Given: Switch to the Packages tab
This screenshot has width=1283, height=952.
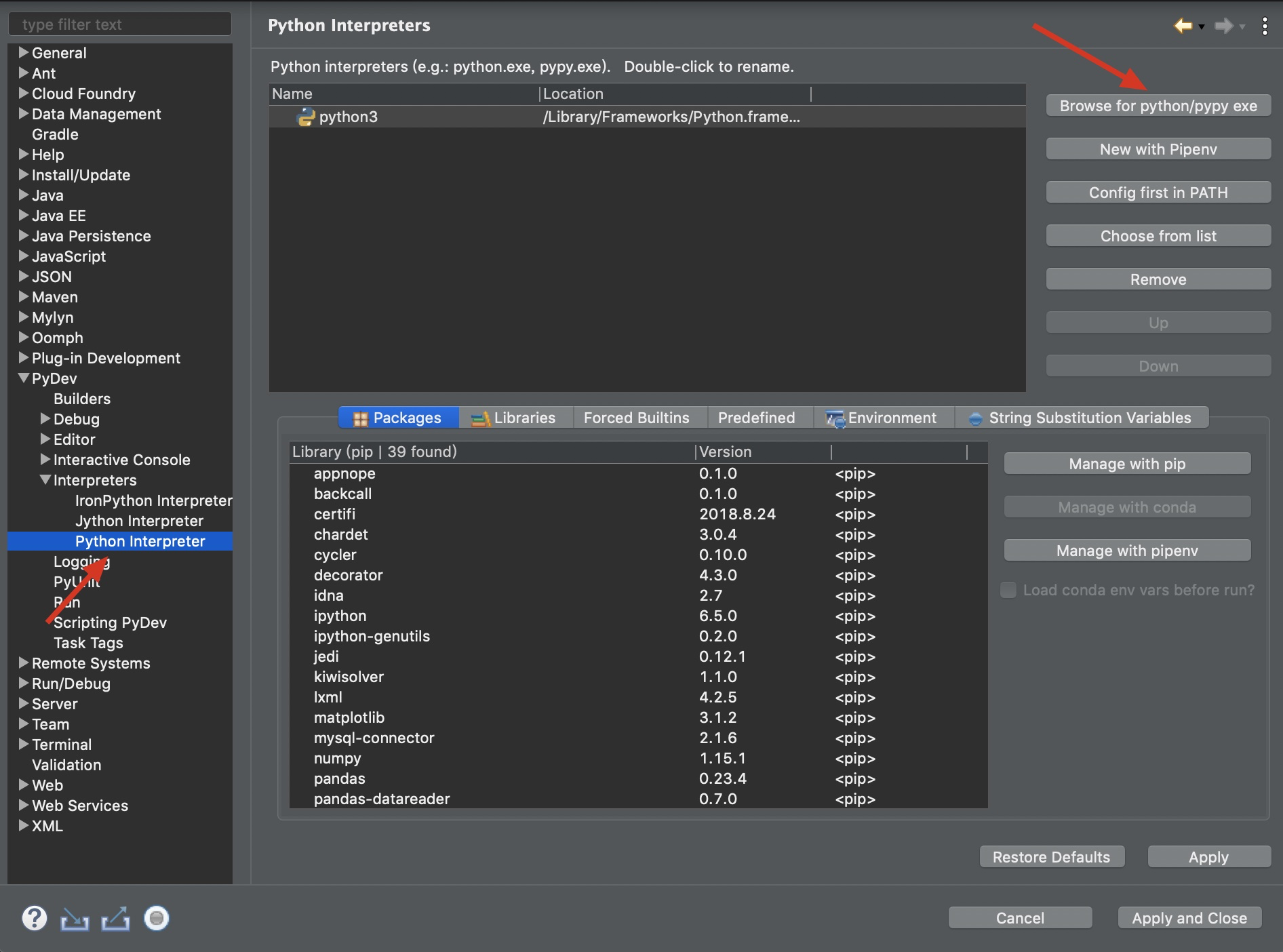Looking at the screenshot, I should click(x=398, y=418).
